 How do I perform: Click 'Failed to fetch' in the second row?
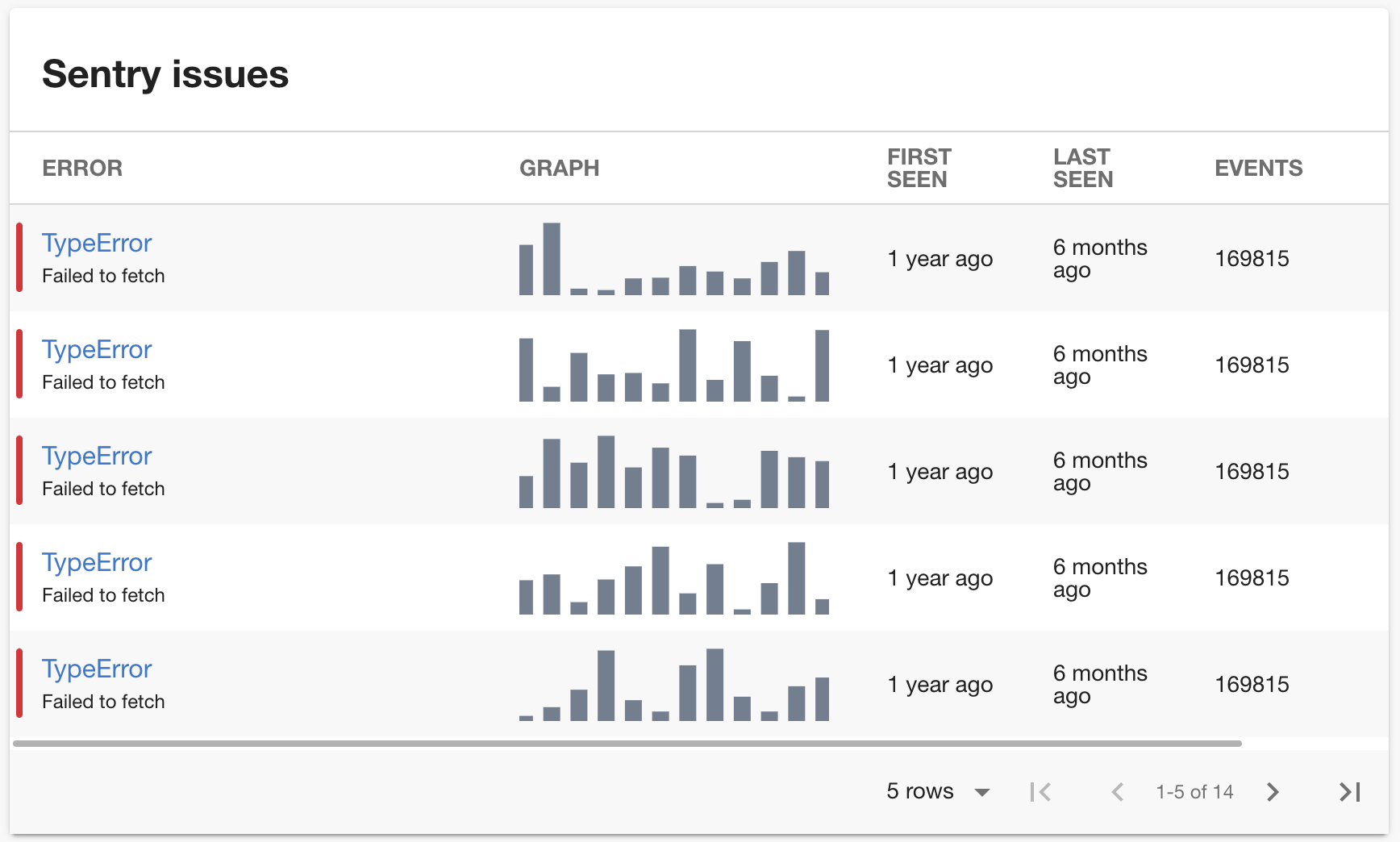click(x=103, y=382)
